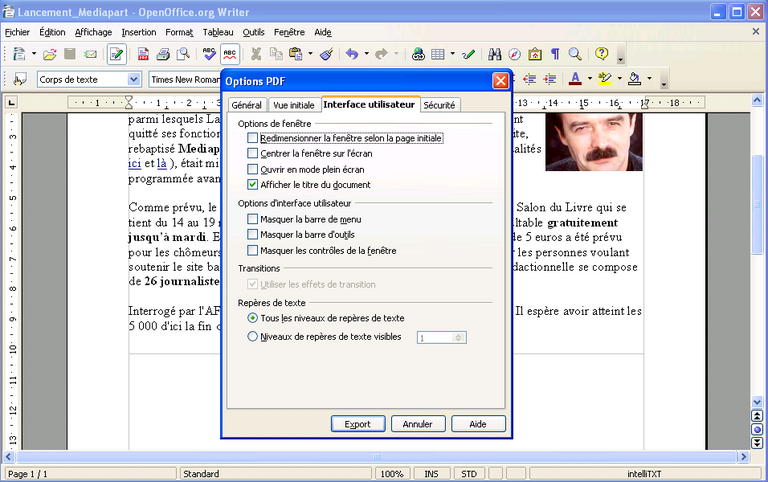Click the Annuler button

418,424
